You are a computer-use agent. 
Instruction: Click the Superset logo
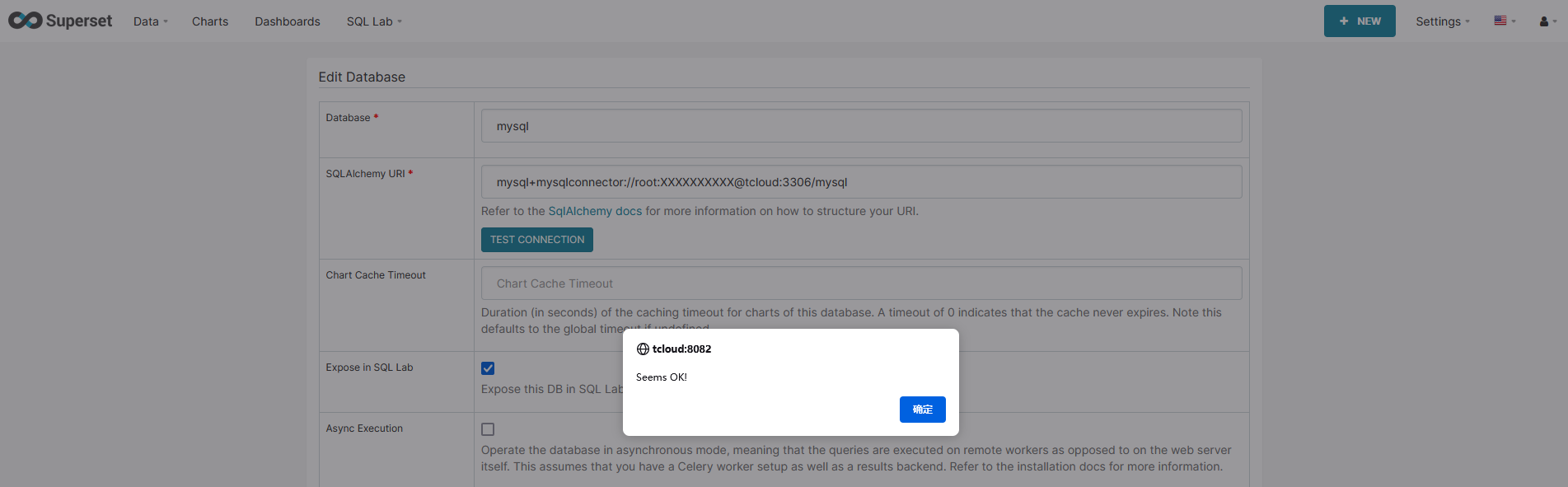tap(60, 21)
